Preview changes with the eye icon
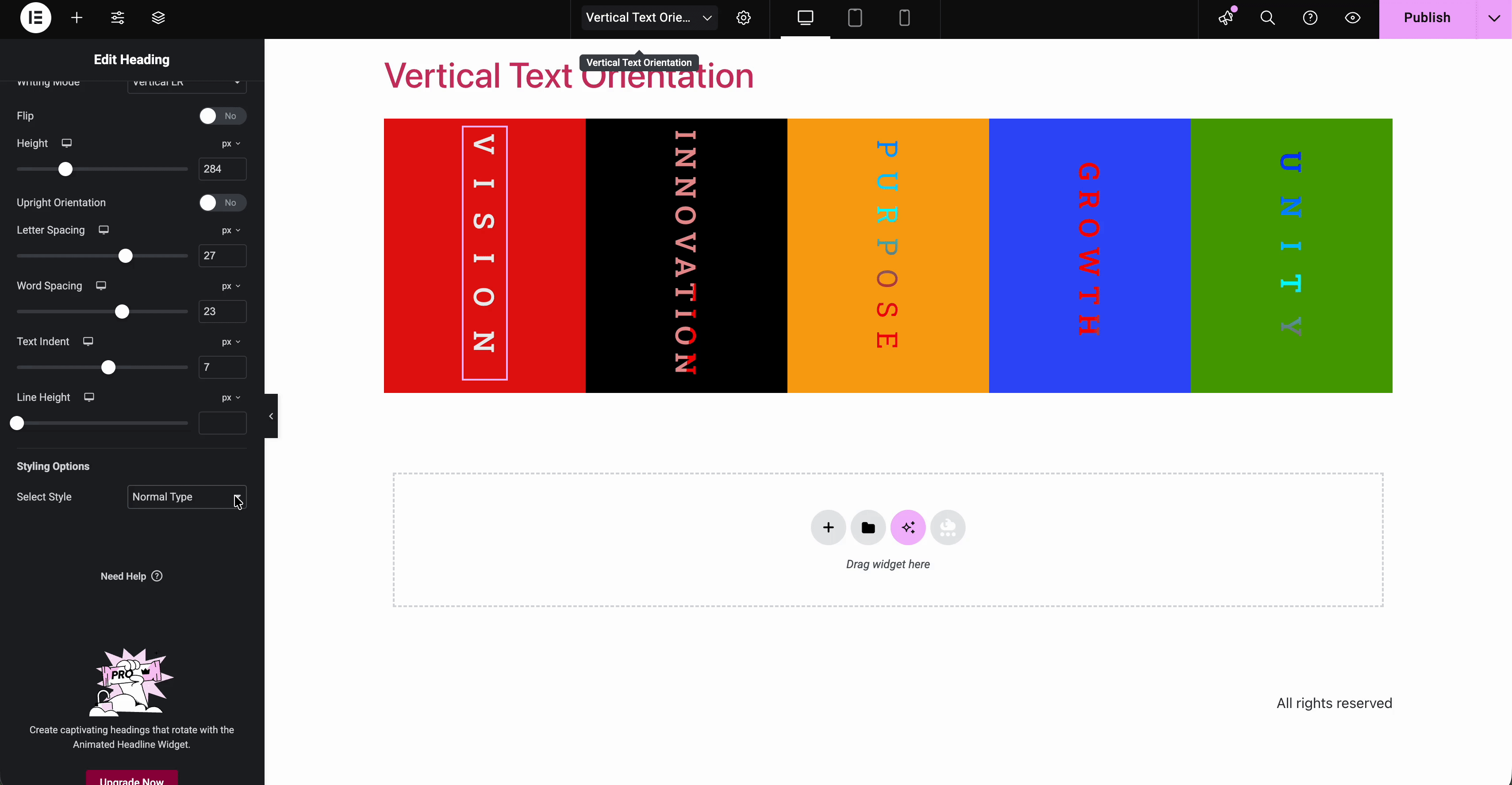The image size is (1512, 785). pos(1353,18)
